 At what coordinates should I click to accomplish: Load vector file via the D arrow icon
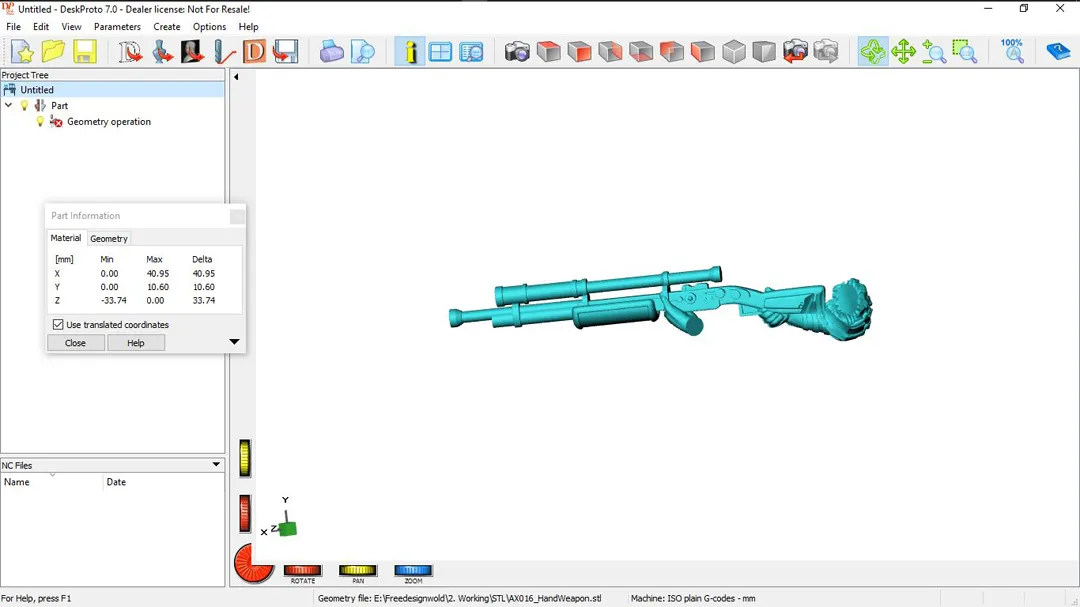(x=130, y=52)
